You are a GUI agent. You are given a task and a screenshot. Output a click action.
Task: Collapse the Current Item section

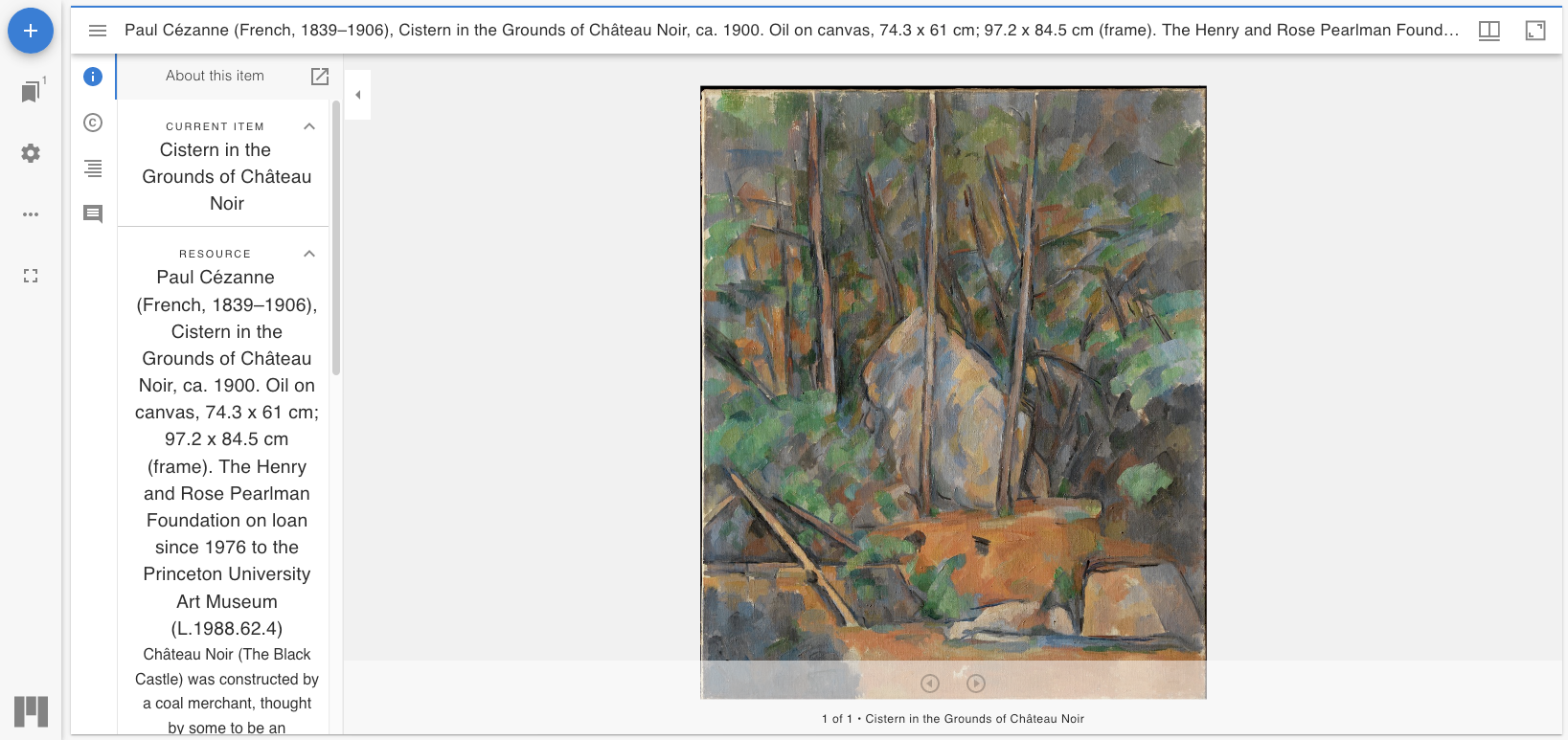tap(309, 126)
